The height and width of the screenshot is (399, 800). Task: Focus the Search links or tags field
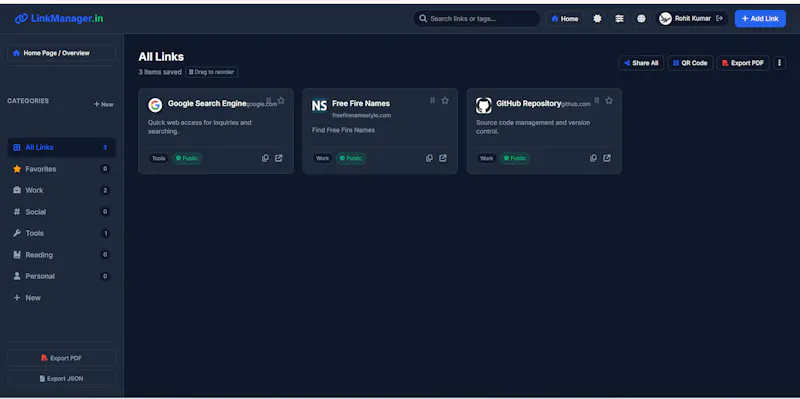477,19
